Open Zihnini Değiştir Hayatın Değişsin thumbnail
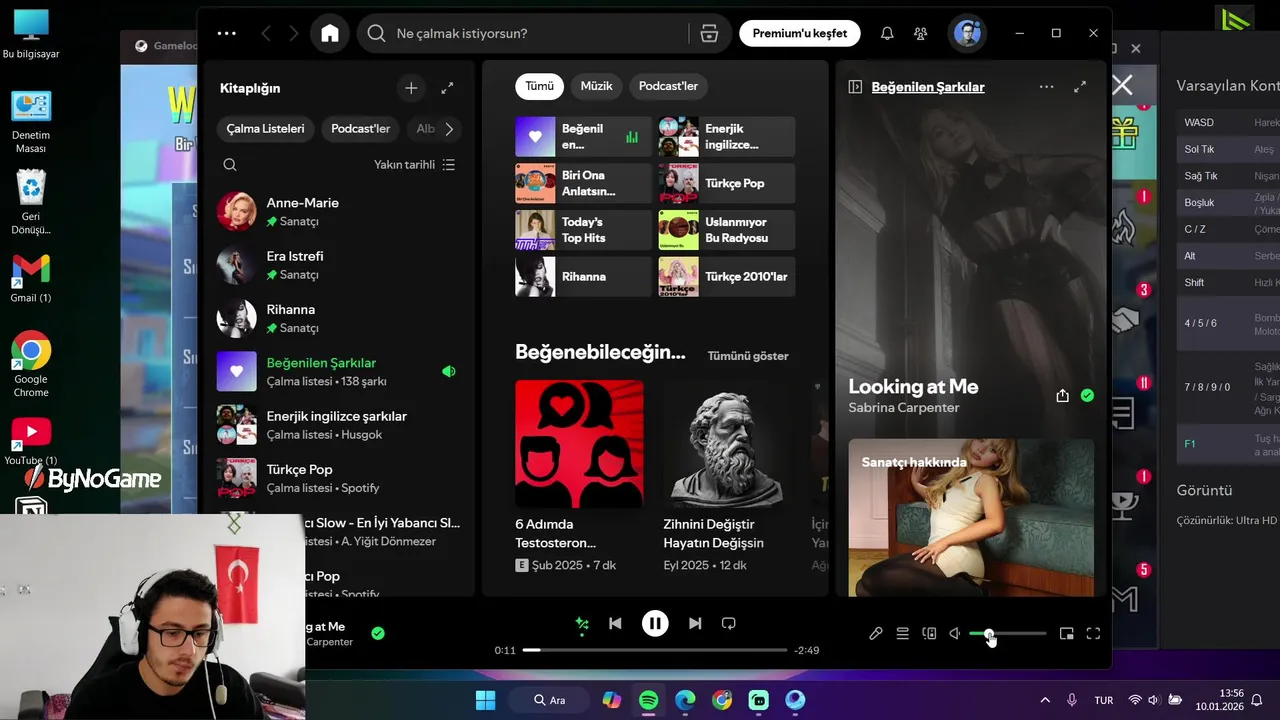Viewport: 1280px width, 720px height. point(727,444)
